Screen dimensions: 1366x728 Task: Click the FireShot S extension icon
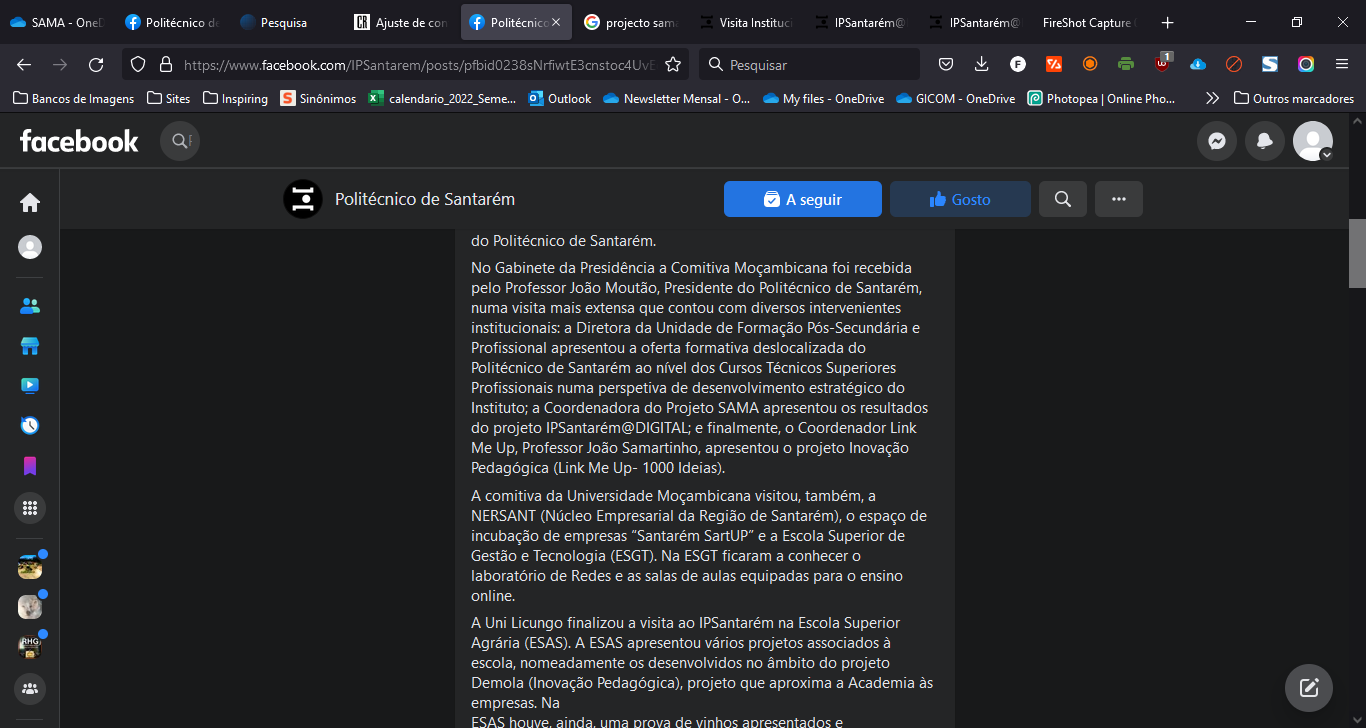(x=1270, y=64)
